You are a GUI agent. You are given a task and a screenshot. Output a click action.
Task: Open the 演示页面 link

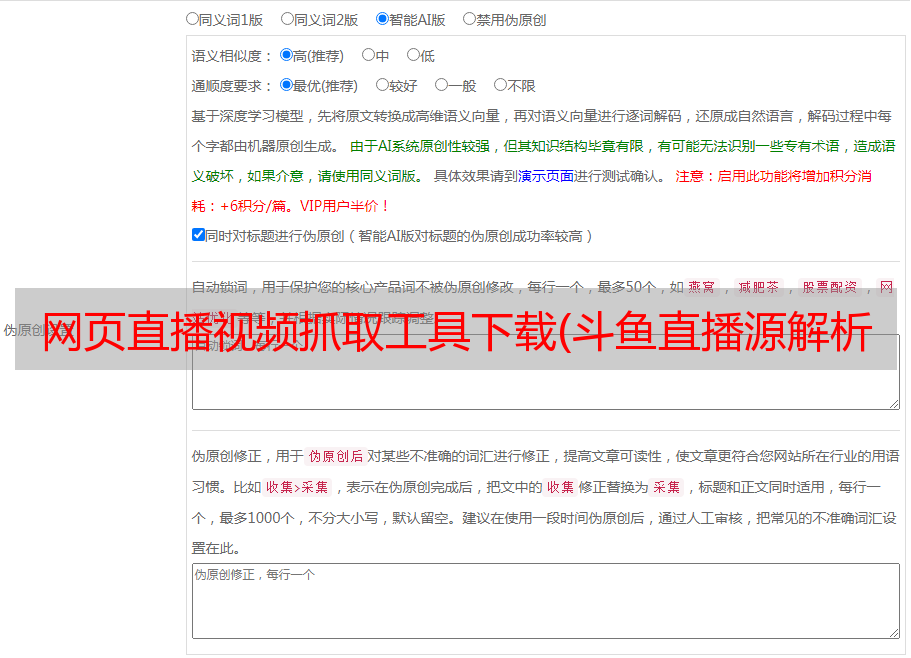546,176
